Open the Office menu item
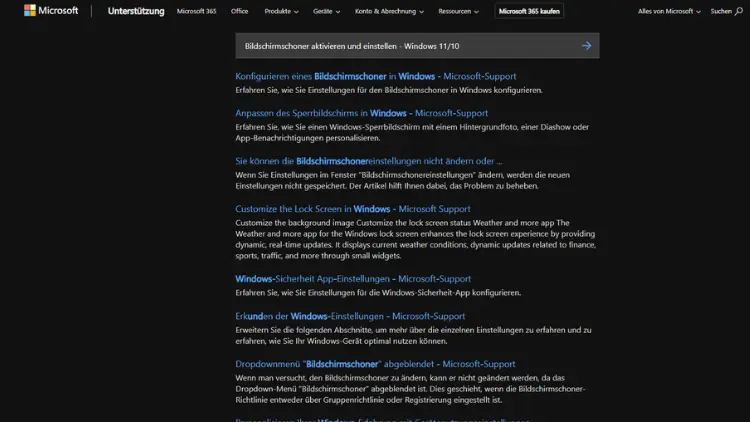 point(240,11)
